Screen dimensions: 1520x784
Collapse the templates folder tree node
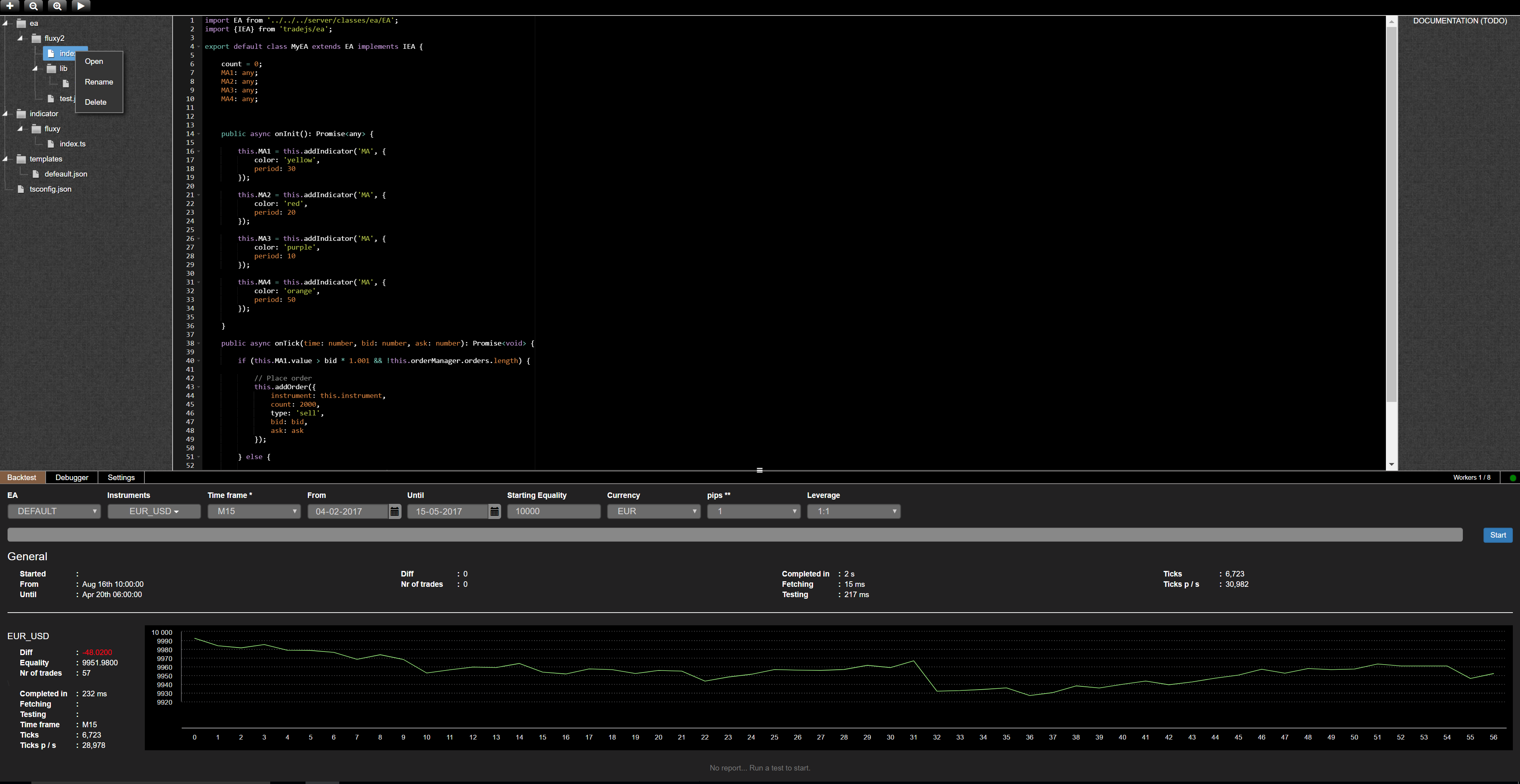pyautogui.click(x=6, y=159)
